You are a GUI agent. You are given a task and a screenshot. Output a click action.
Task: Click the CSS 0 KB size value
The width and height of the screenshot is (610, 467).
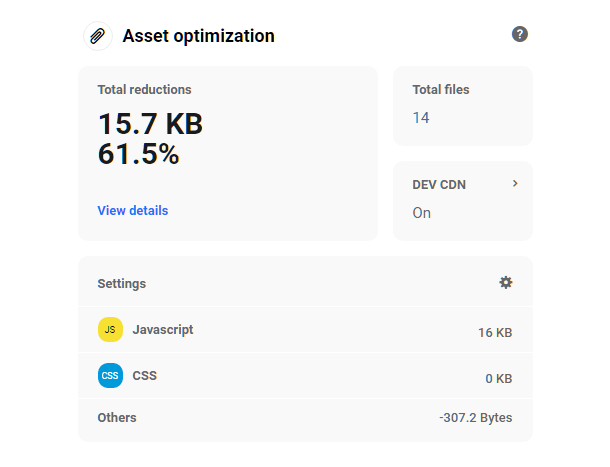coord(498,379)
